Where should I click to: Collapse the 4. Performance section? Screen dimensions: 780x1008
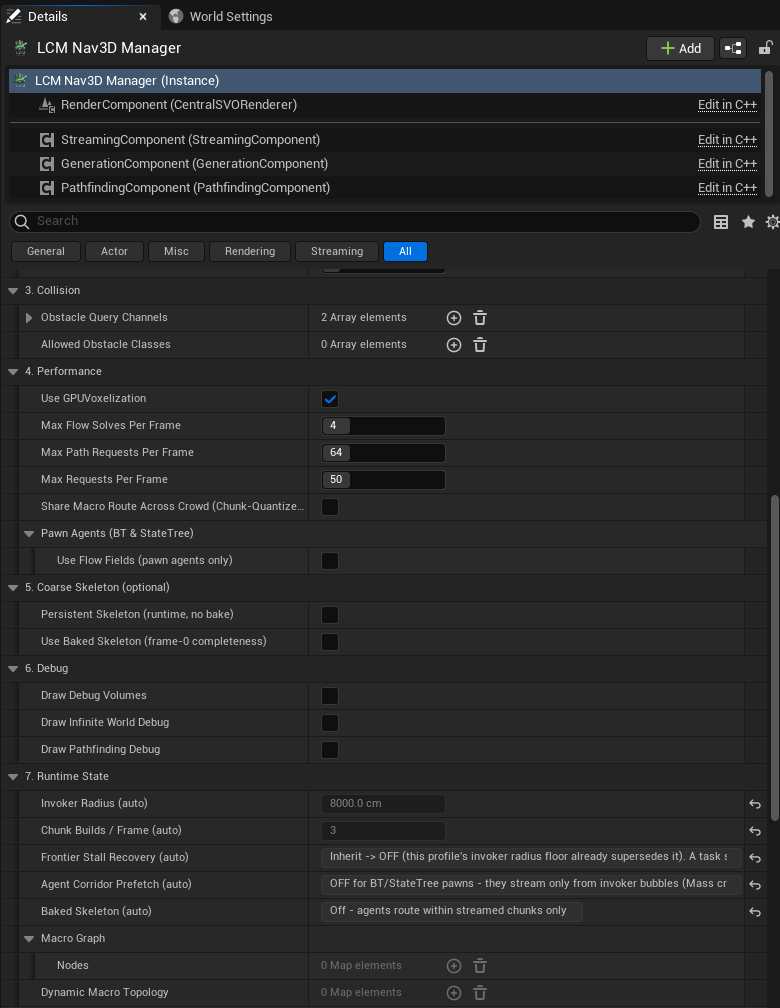click(x=13, y=372)
